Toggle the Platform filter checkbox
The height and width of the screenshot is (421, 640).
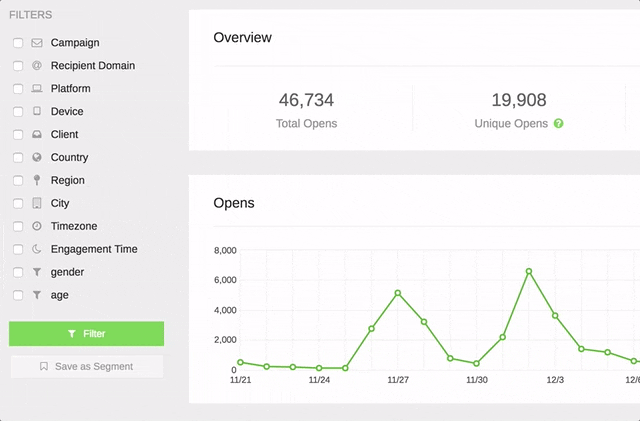tap(18, 88)
